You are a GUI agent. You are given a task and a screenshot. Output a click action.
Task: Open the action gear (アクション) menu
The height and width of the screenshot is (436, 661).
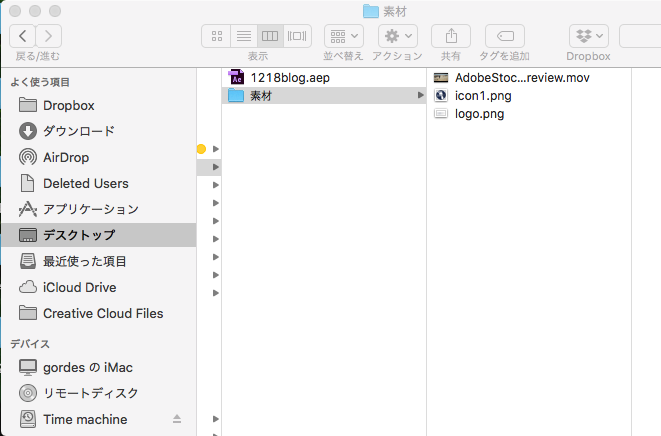[x=398, y=36]
